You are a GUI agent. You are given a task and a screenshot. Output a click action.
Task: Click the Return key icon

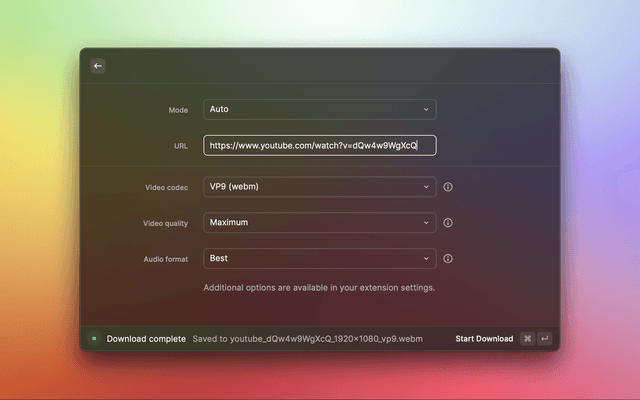[545, 339]
